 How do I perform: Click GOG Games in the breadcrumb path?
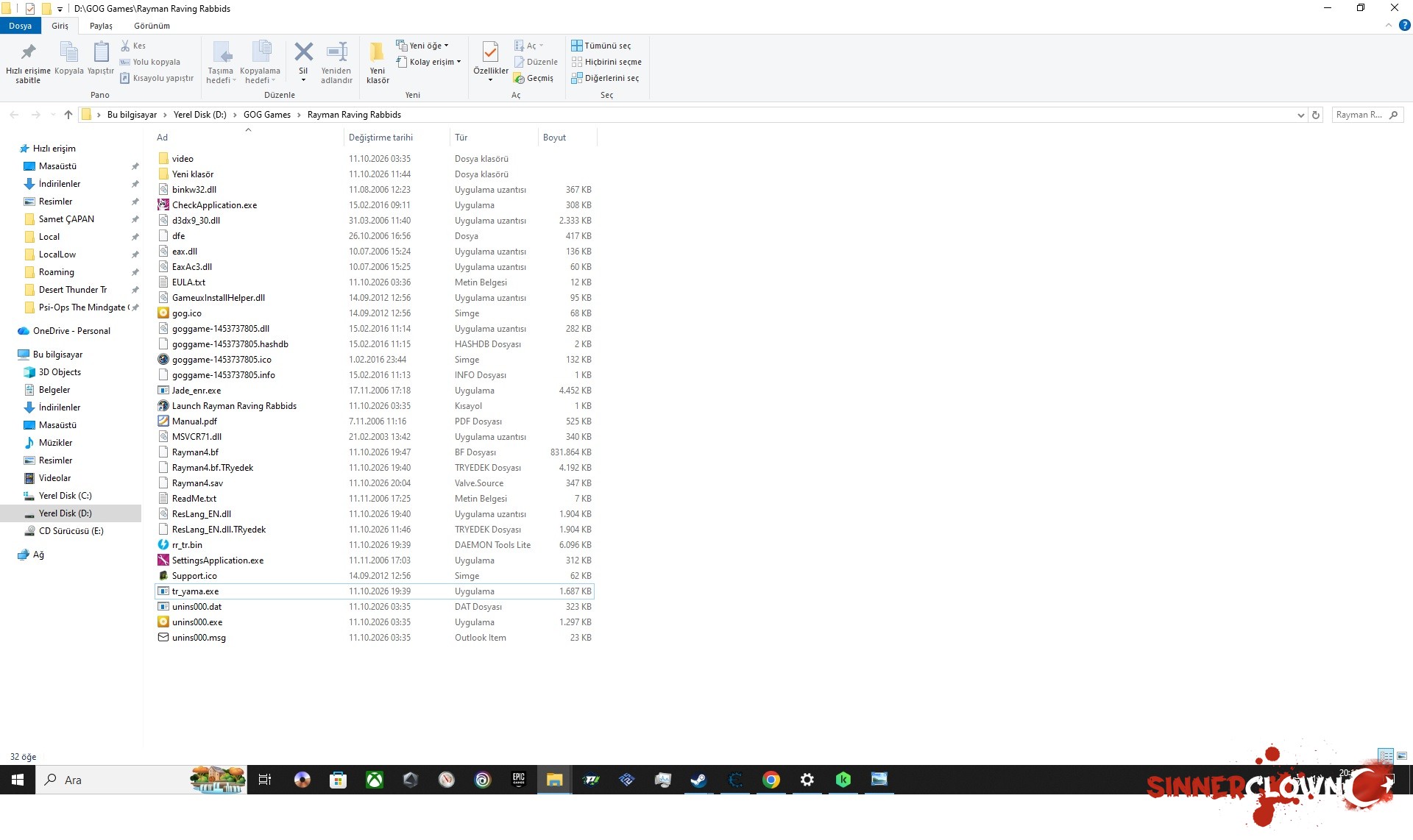(267, 115)
